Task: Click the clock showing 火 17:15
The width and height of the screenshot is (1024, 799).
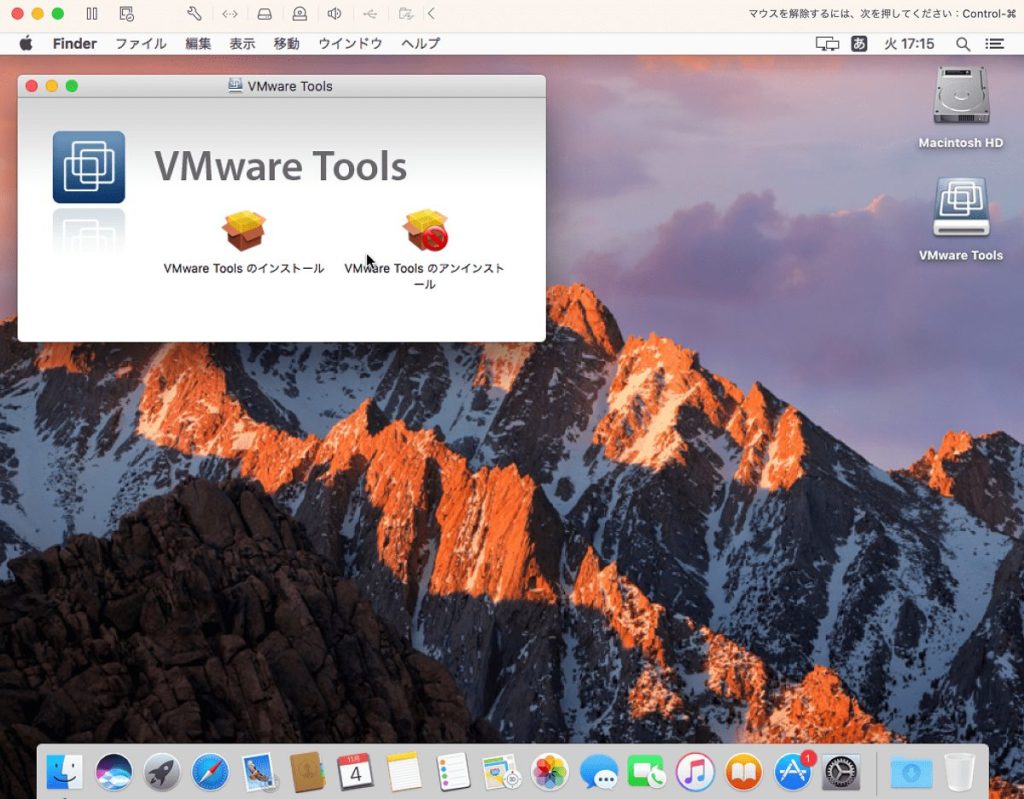Action: click(909, 44)
